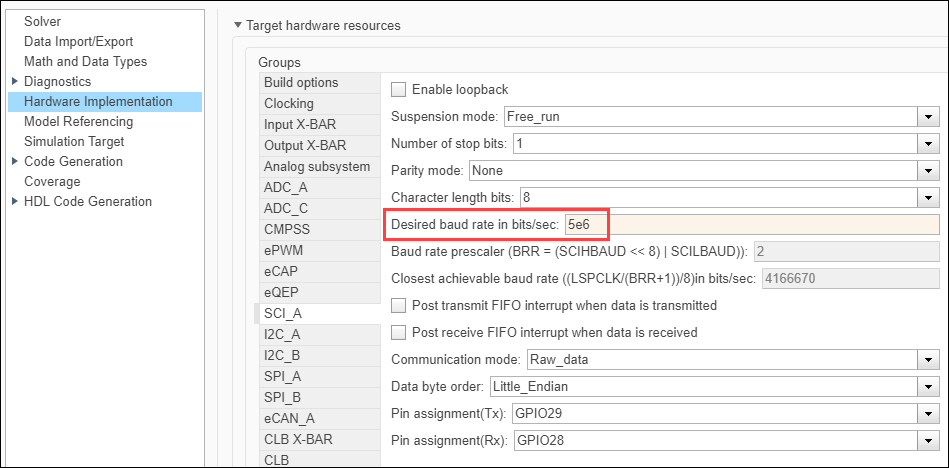Enable the loopback checkbox
Image resolution: width=949 pixels, height=468 pixels.
(x=399, y=90)
